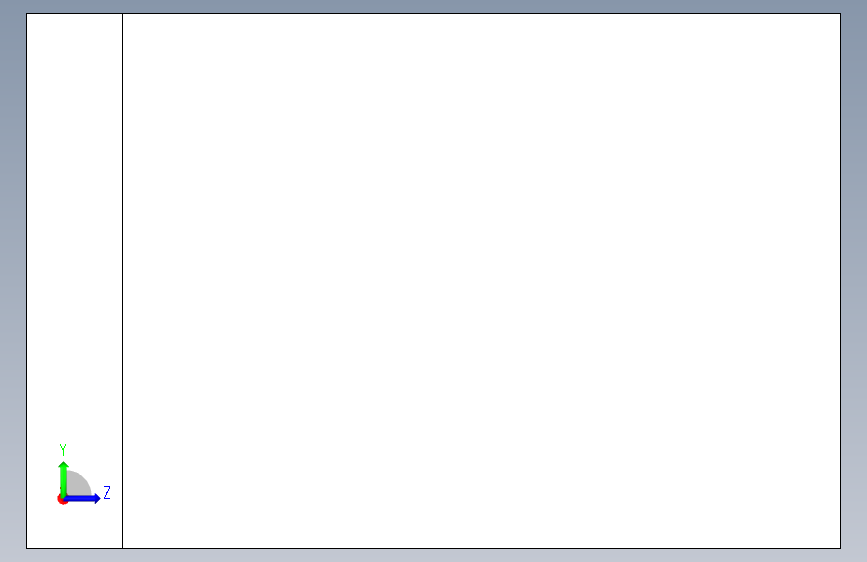Click the green Y axis label
The width and height of the screenshot is (867, 562).
tap(63, 450)
